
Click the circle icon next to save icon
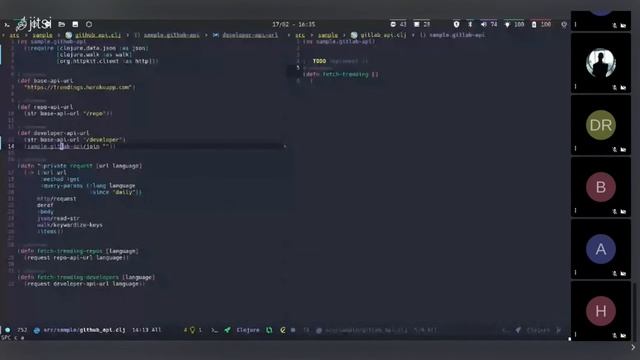click(89, 24)
